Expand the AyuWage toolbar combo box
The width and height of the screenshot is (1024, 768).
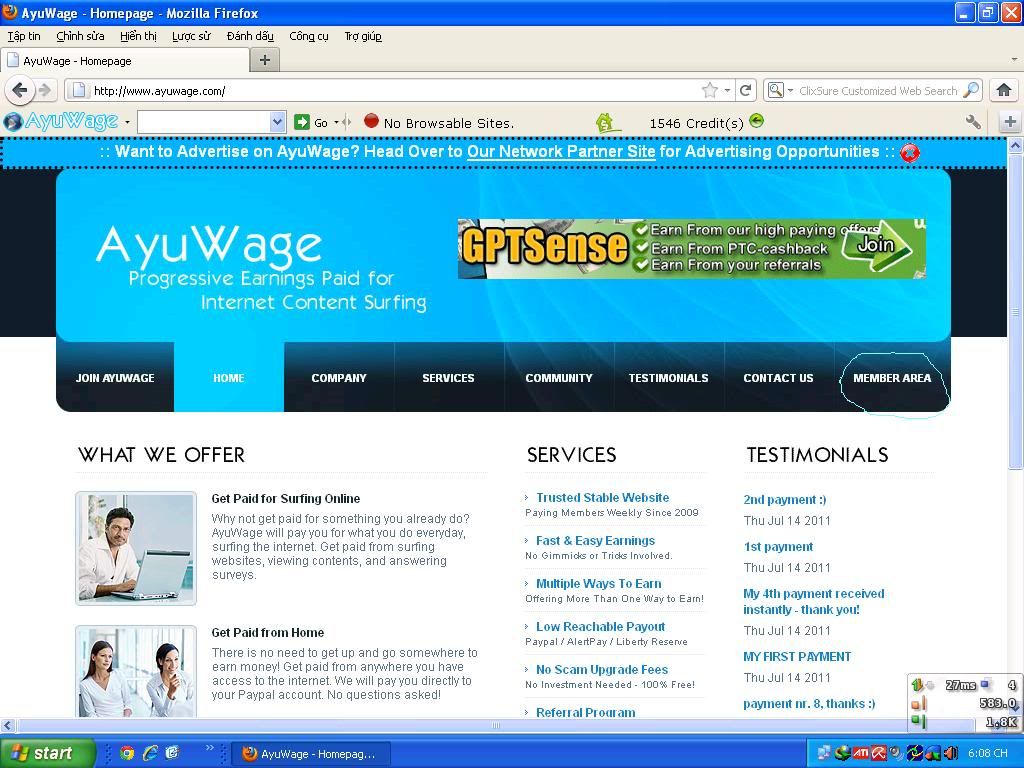(278, 121)
